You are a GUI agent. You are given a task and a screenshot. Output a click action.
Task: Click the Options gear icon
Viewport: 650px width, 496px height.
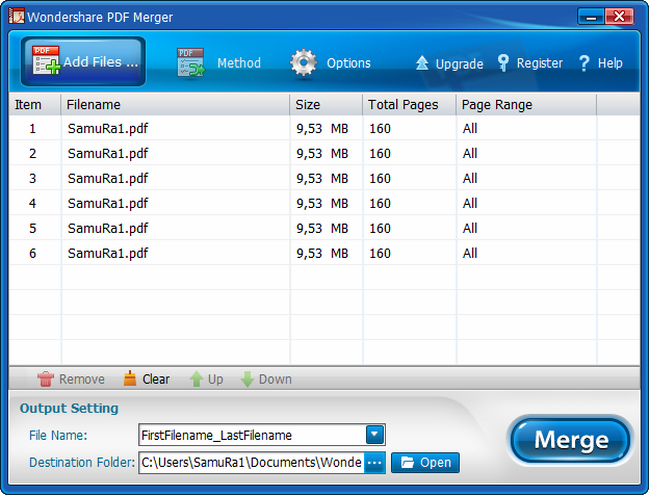303,63
